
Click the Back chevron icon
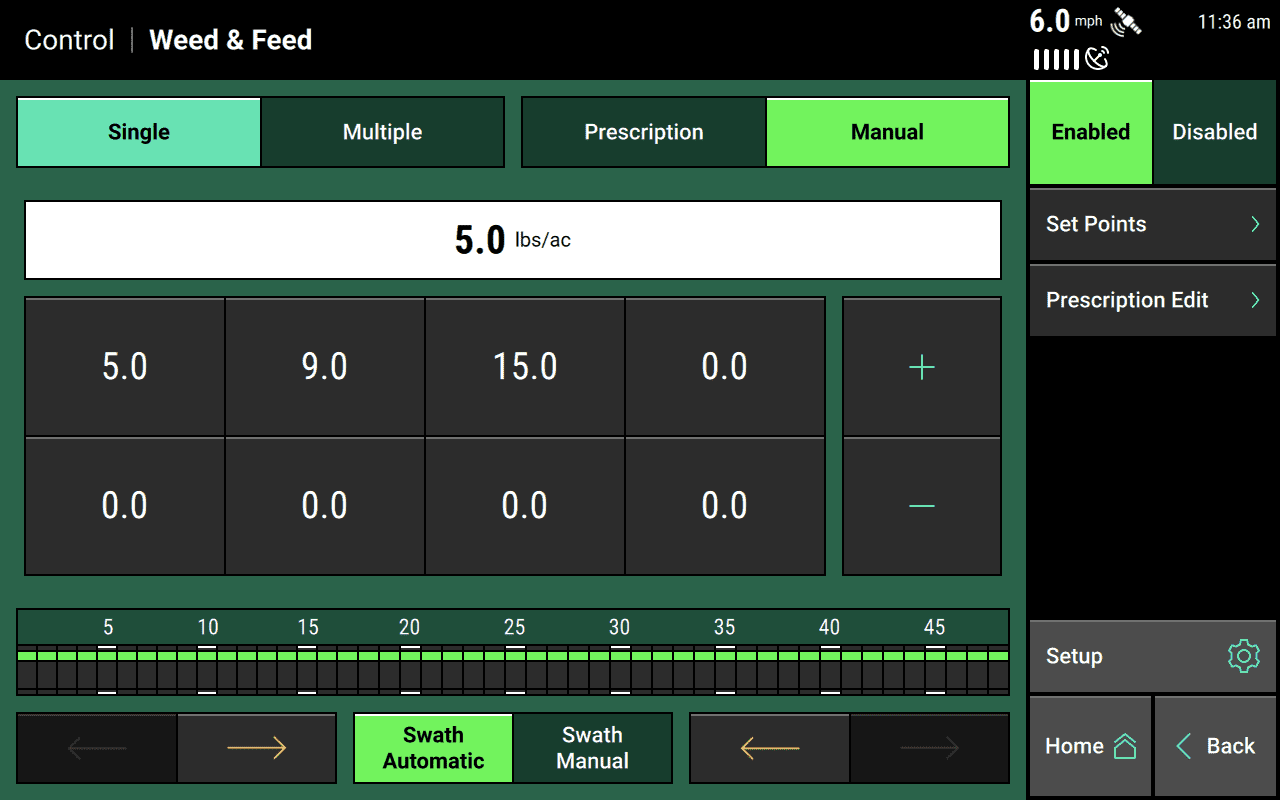coord(1184,746)
